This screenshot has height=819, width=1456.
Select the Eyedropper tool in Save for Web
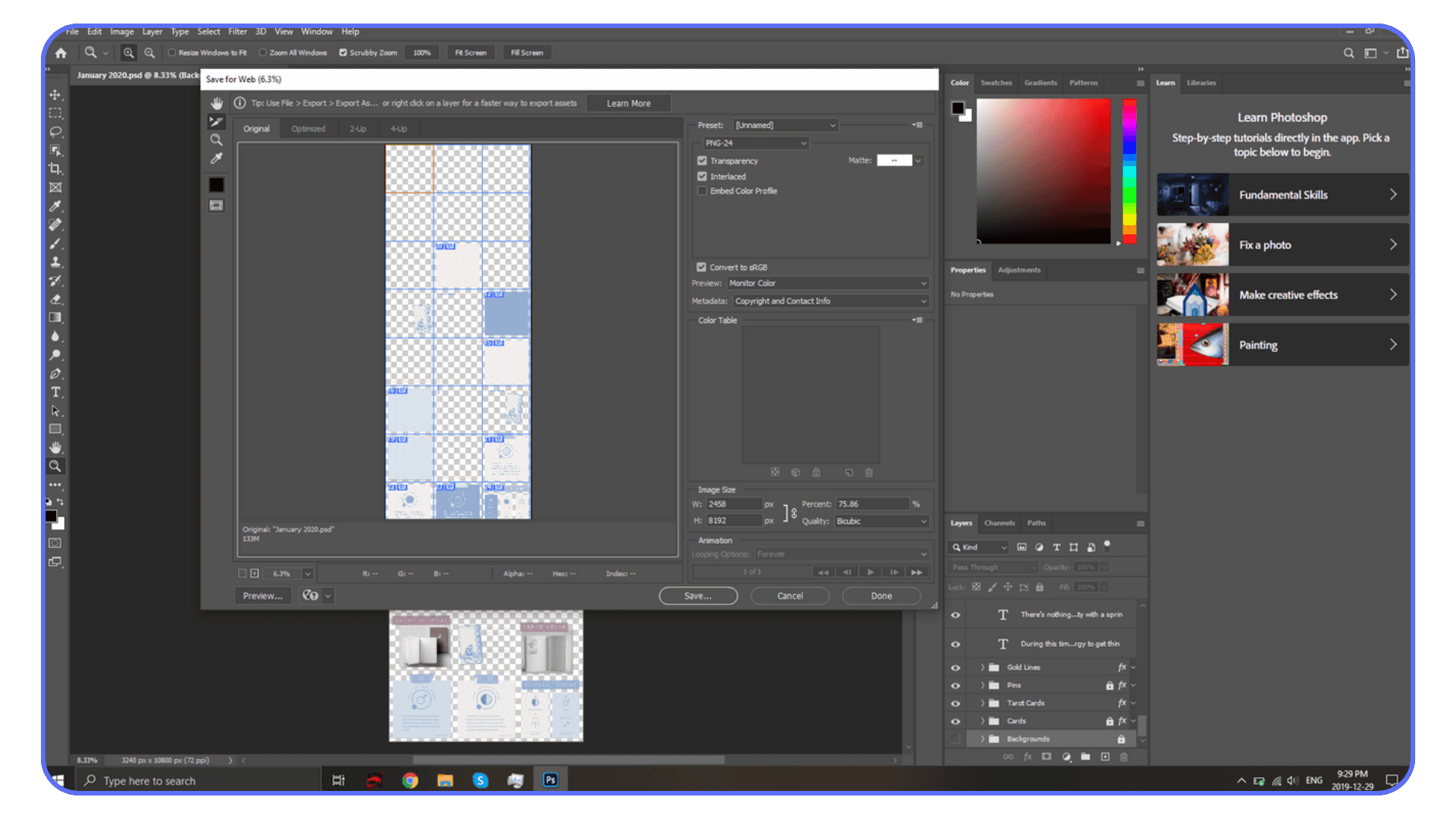217,158
